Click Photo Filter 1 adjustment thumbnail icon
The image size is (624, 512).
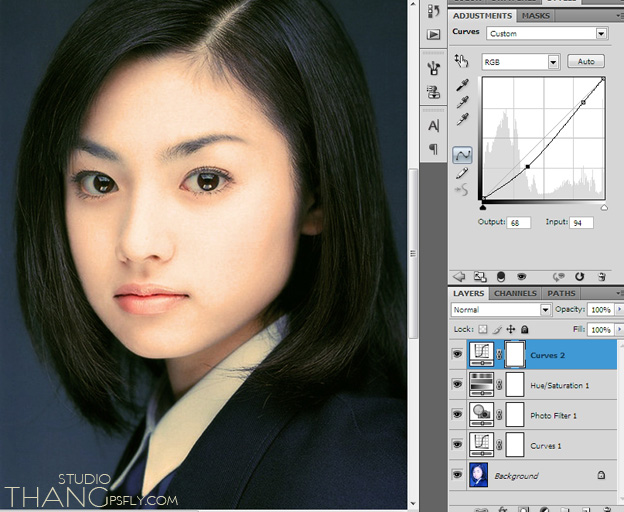tap(482, 415)
